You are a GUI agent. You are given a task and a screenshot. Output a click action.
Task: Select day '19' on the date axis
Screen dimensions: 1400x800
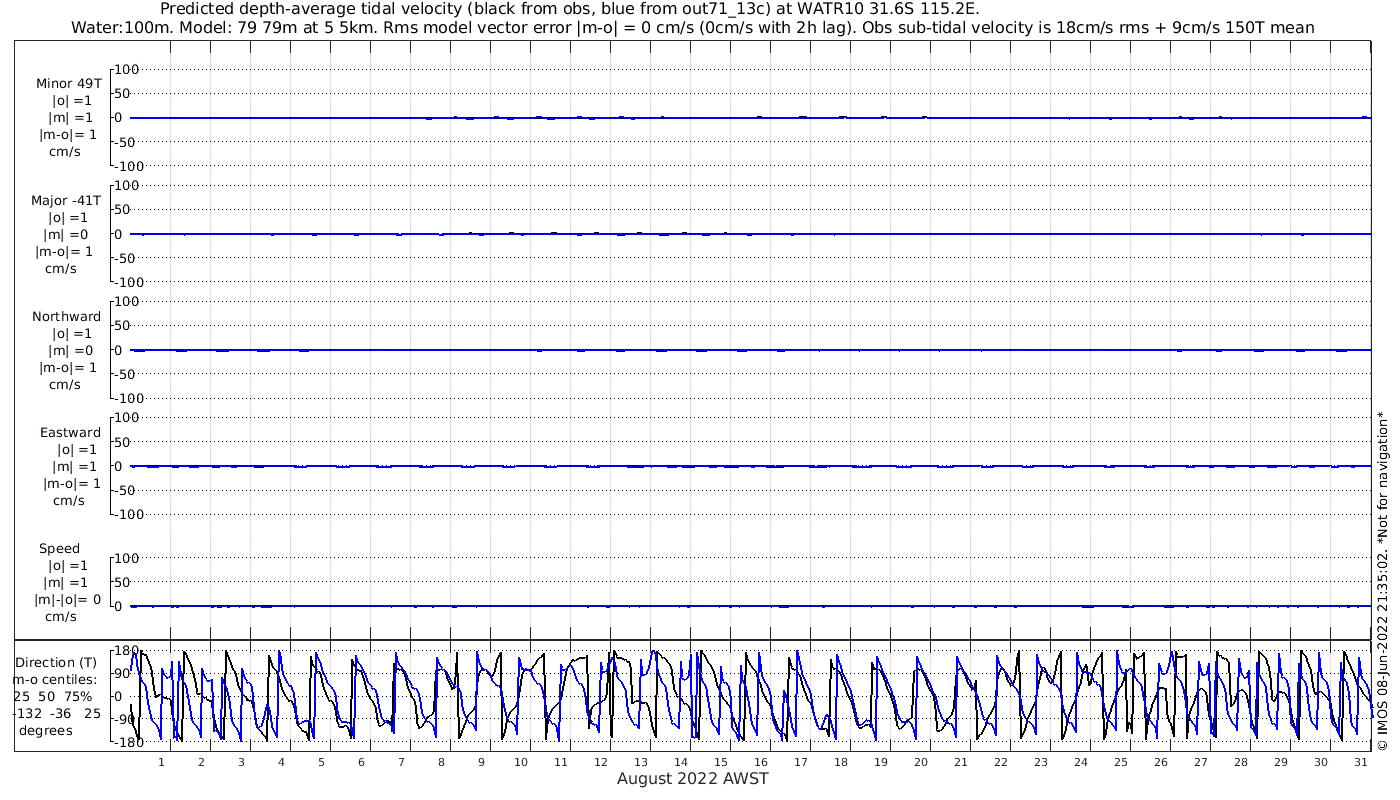click(881, 762)
